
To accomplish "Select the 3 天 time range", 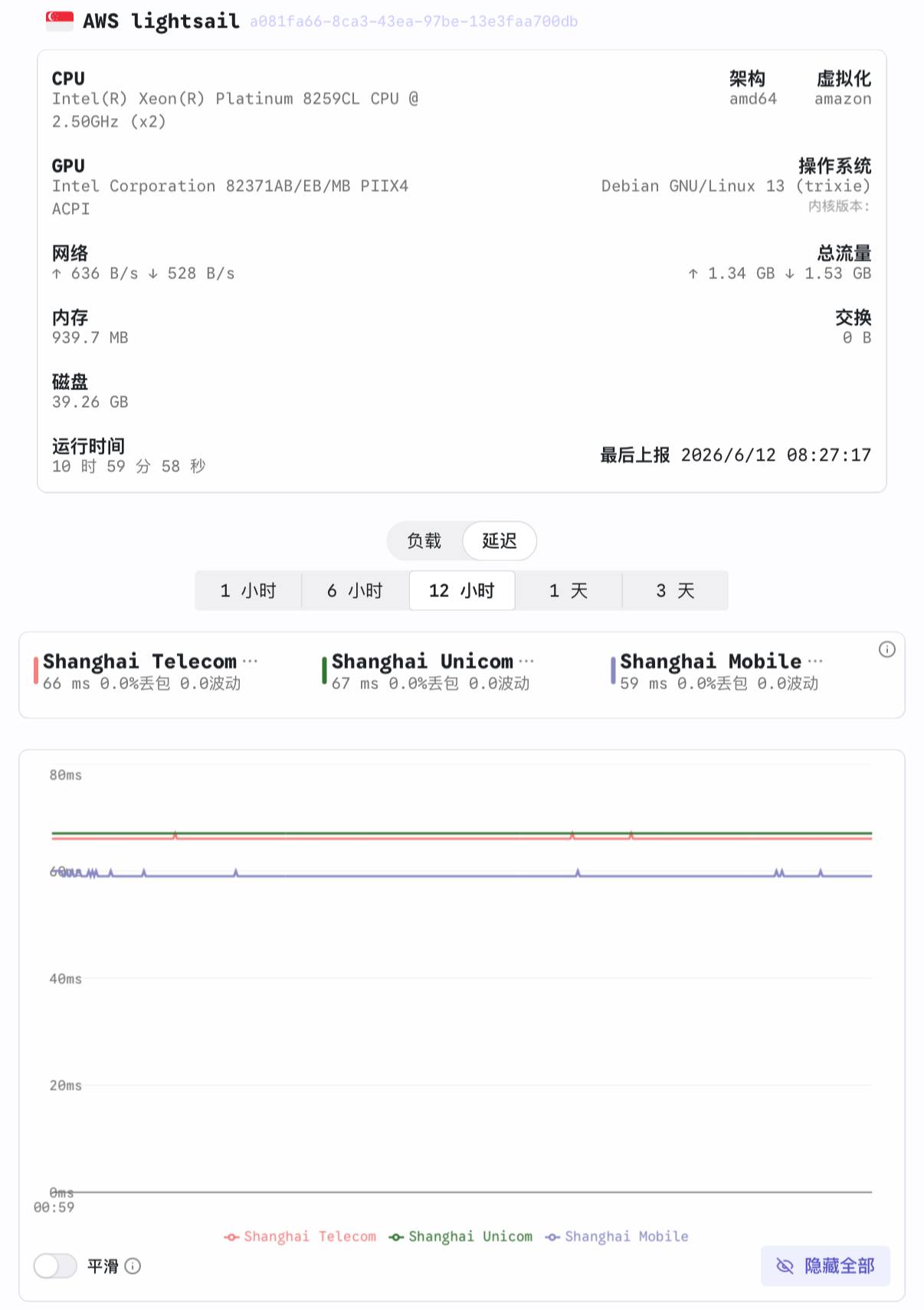I will pyautogui.click(x=675, y=591).
